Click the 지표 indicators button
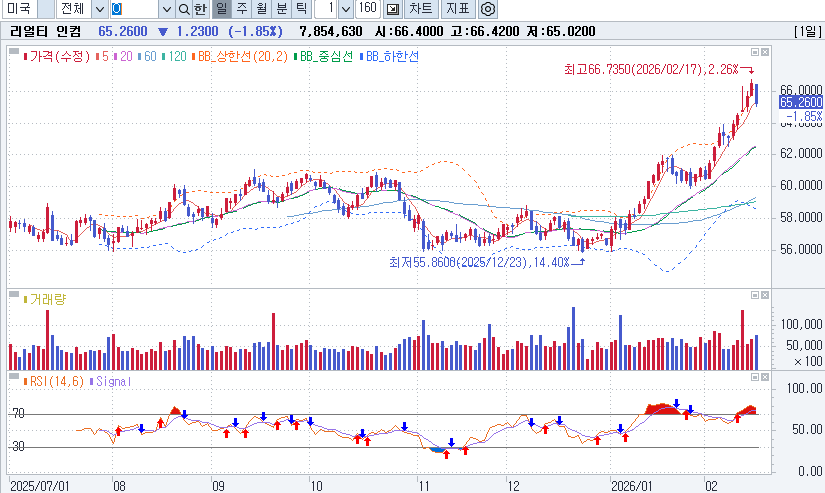825x493 pixels. pyautogui.click(x=458, y=9)
